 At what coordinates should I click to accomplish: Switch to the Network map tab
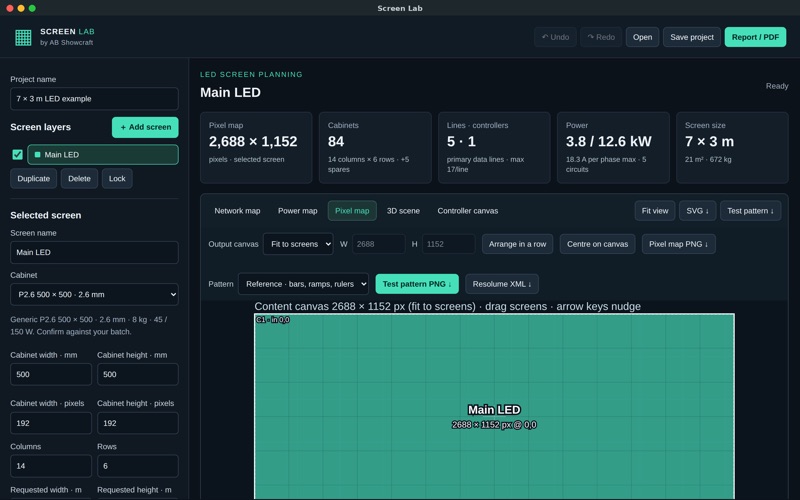click(x=237, y=211)
